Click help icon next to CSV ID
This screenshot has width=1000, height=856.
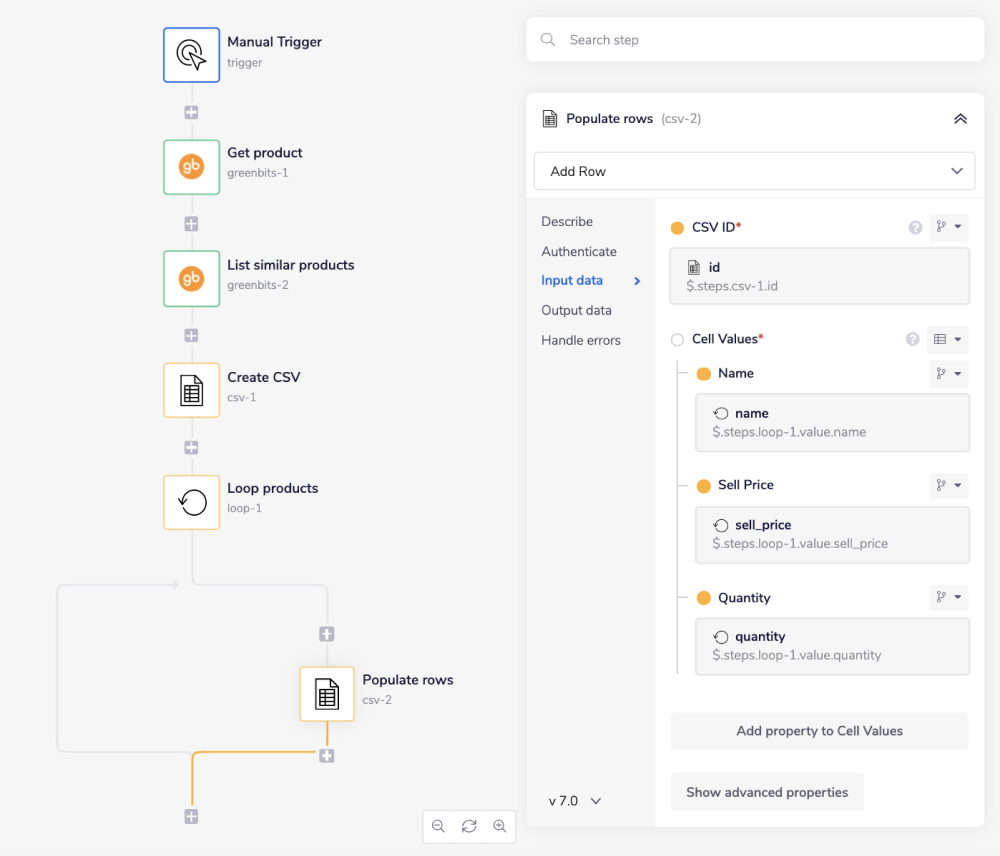tap(915, 228)
